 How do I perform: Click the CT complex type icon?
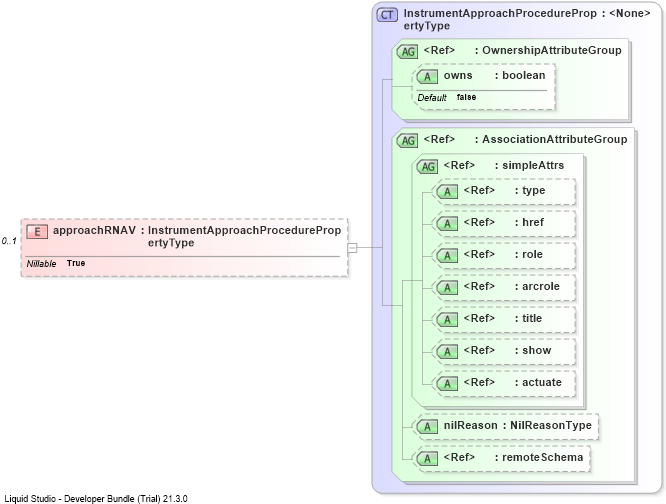(387, 15)
